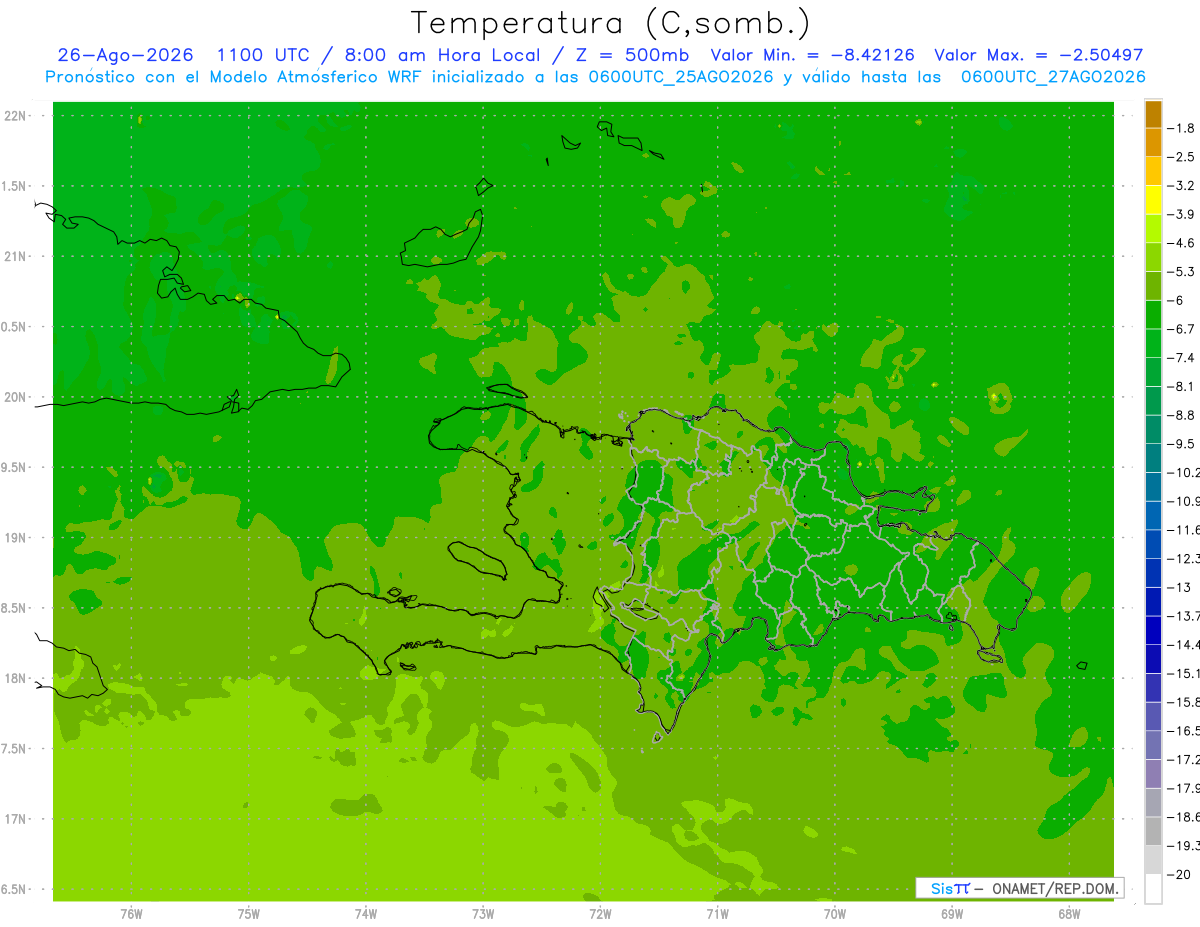Click the '68W' longitude axis label
This screenshot has height=927, width=1200.
[1069, 914]
